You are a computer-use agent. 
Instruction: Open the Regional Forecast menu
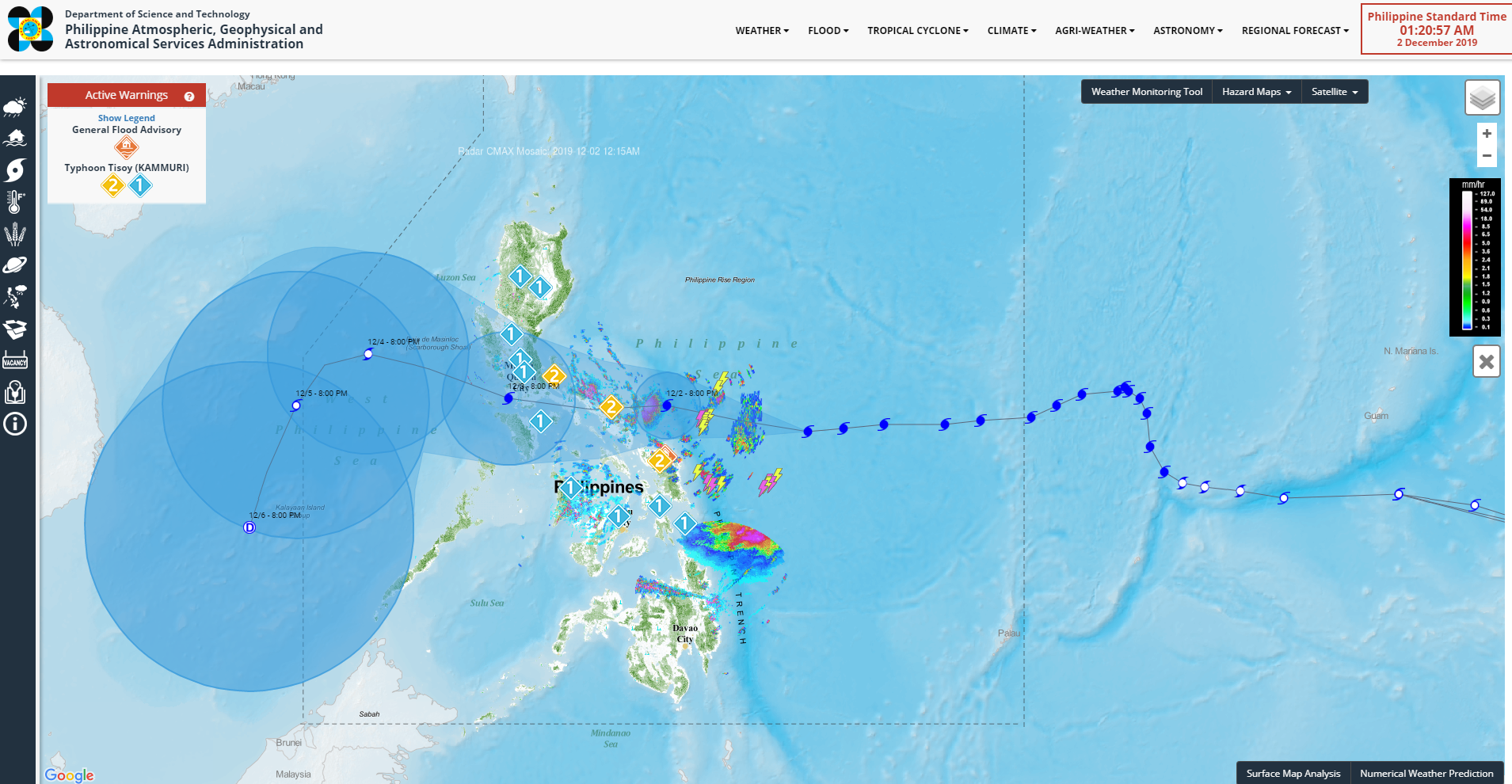pos(1295,31)
